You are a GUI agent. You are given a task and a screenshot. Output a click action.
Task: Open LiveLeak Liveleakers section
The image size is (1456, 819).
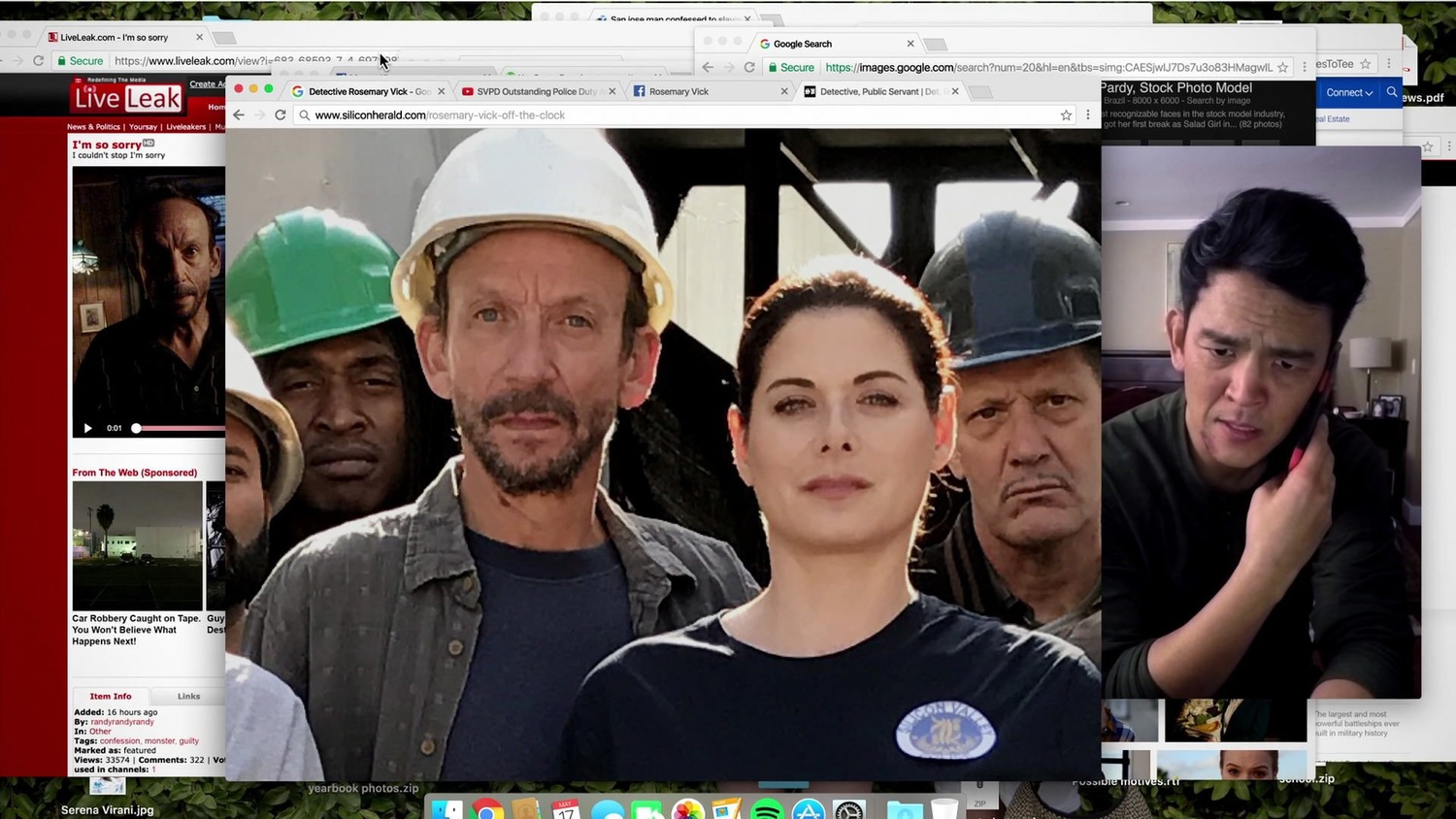coord(185,127)
